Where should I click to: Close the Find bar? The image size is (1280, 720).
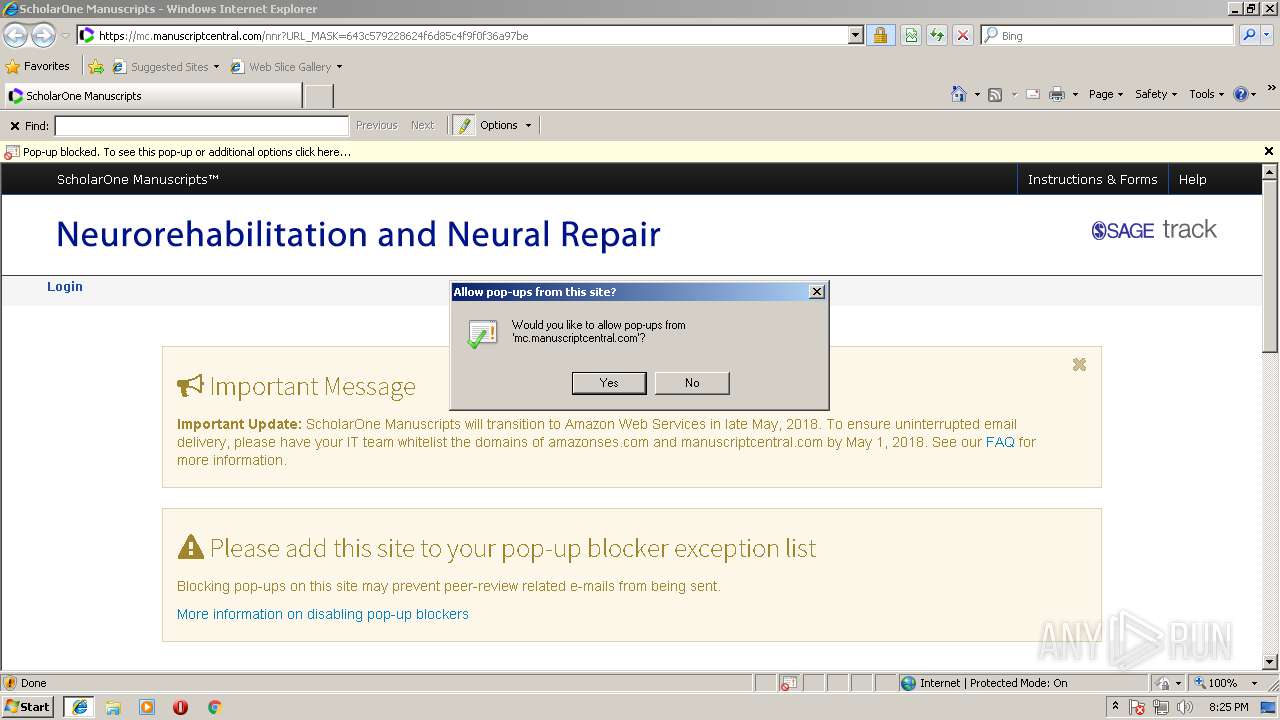[x=15, y=126]
